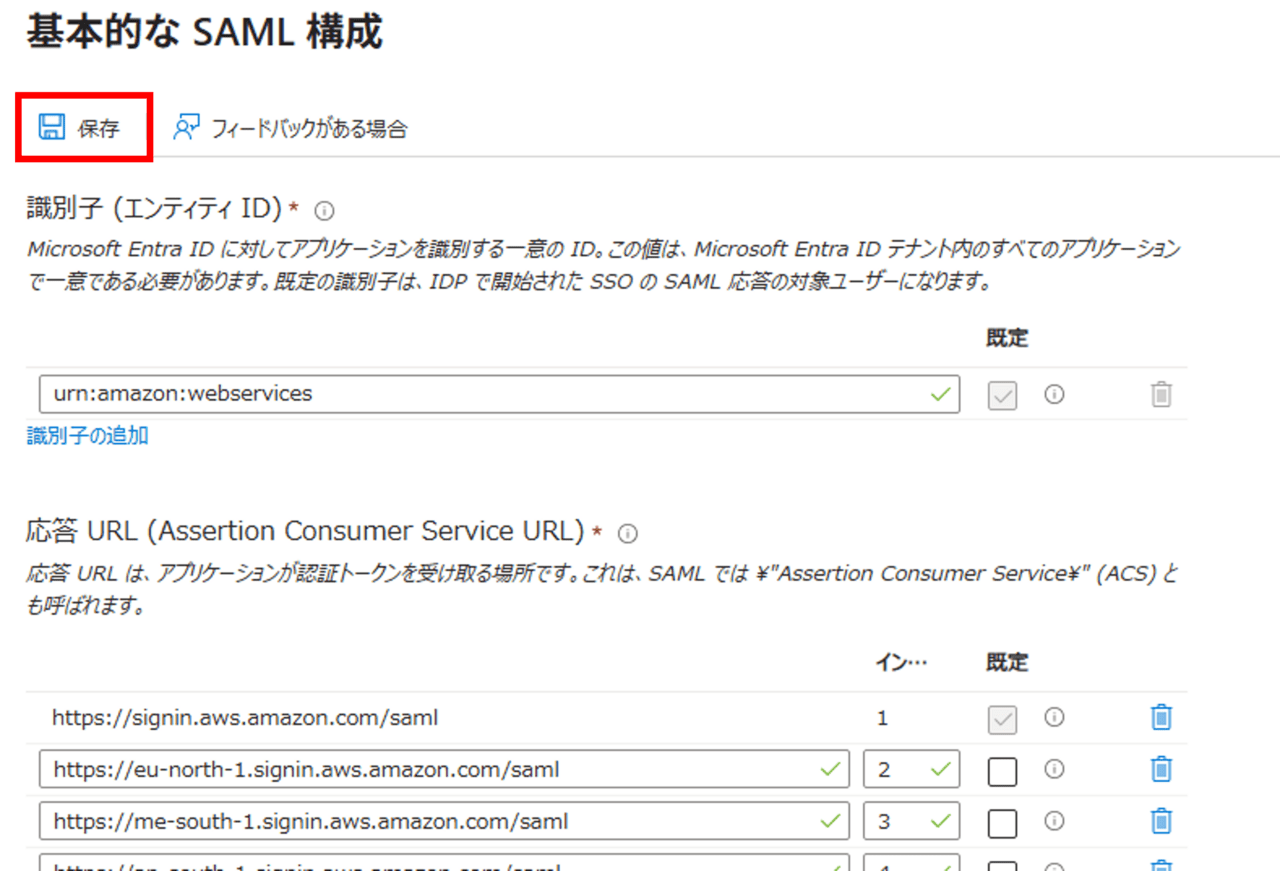
Task: Click info icon beside the urn:amazon:webservices default checkbox
Action: click(1053, 395)
